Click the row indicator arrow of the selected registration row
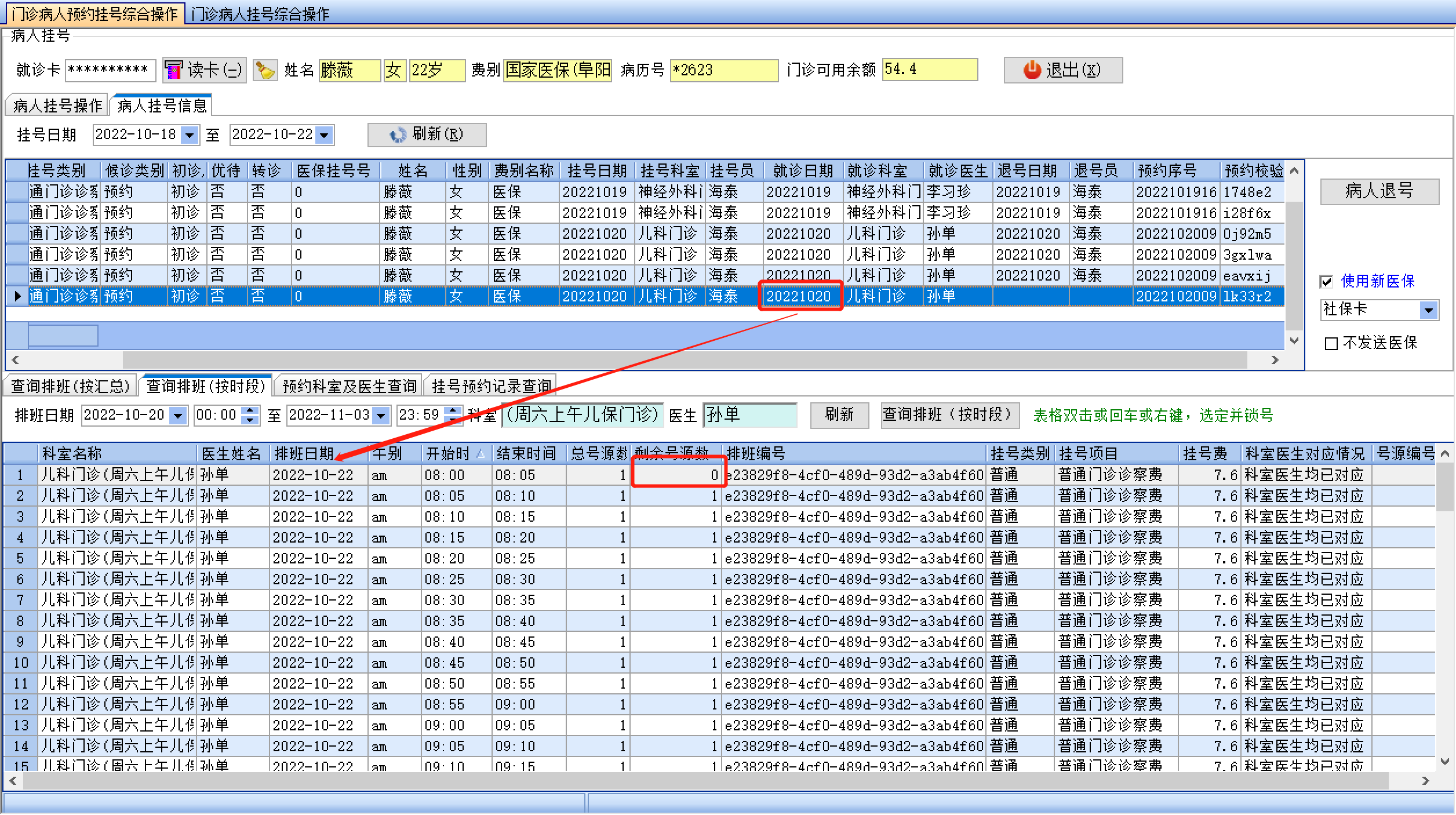 17,296
